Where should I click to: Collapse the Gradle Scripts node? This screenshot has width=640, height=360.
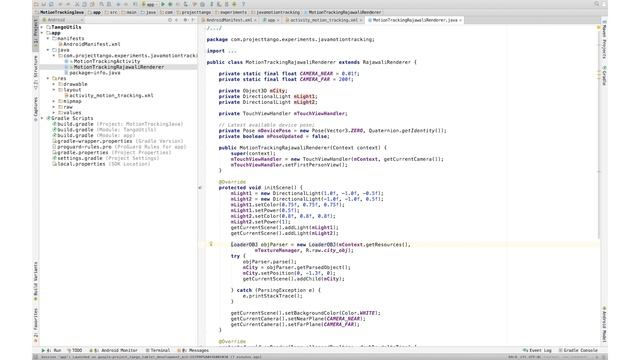tap(42, 118)
